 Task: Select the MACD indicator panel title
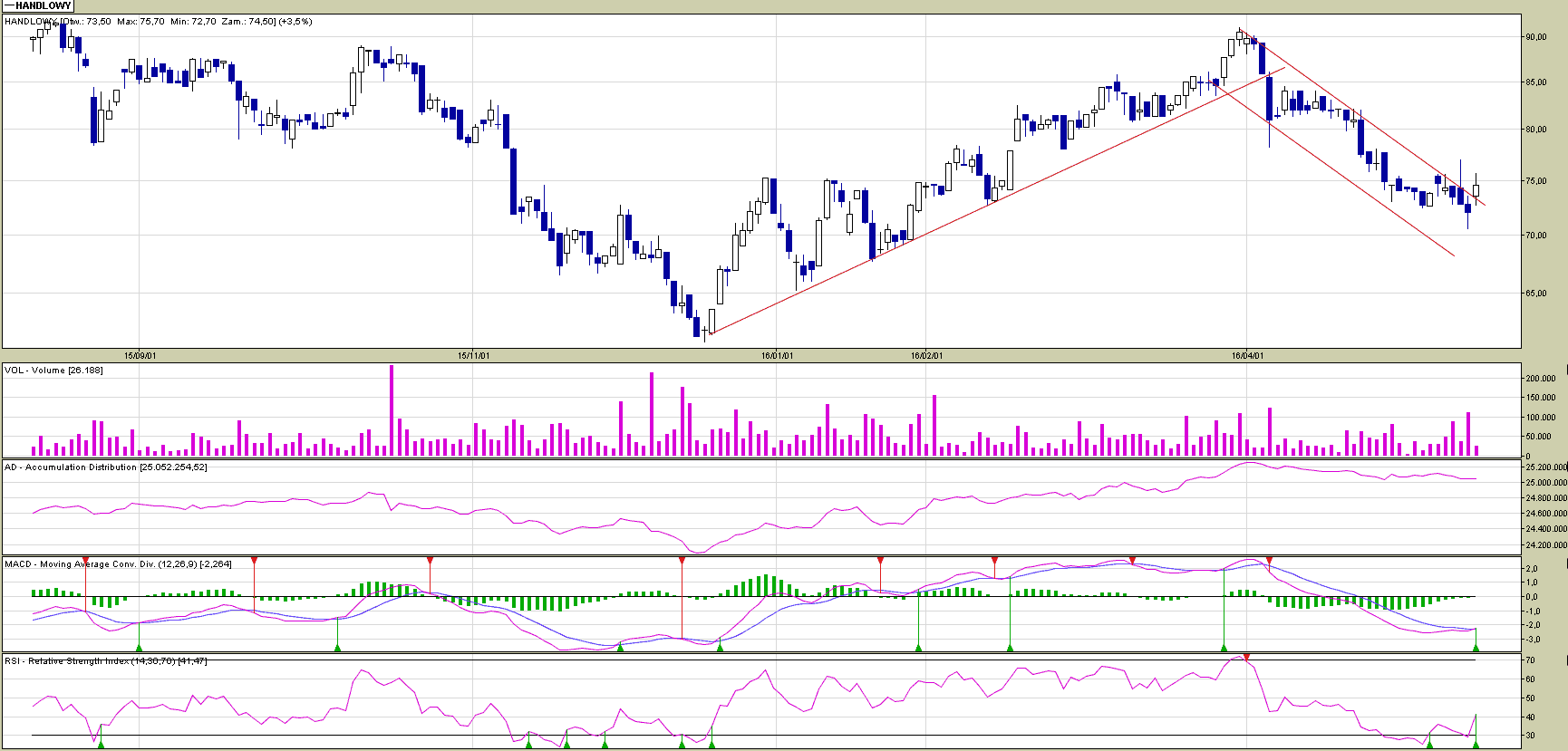click(118, 564)
